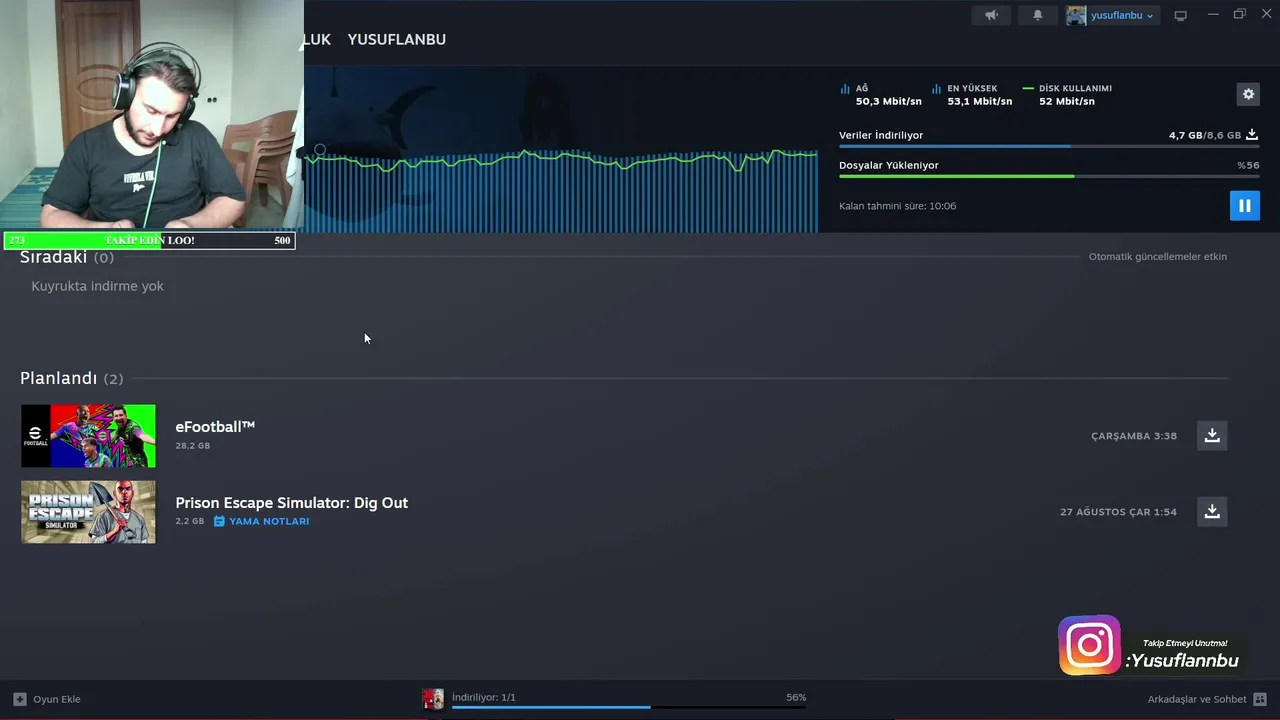This screenshot has height=720, width=1280.
Task: Click the Dosyalar Yükleniyor progress bar
Action: coord(1049,177)
